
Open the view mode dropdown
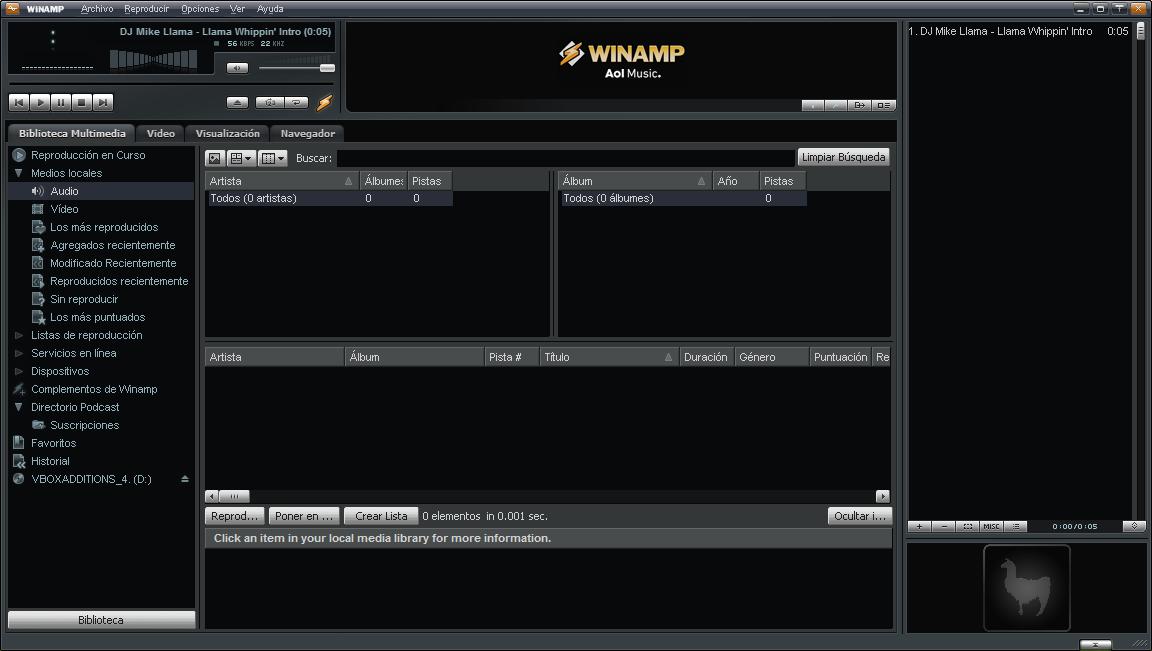point(240,158)
